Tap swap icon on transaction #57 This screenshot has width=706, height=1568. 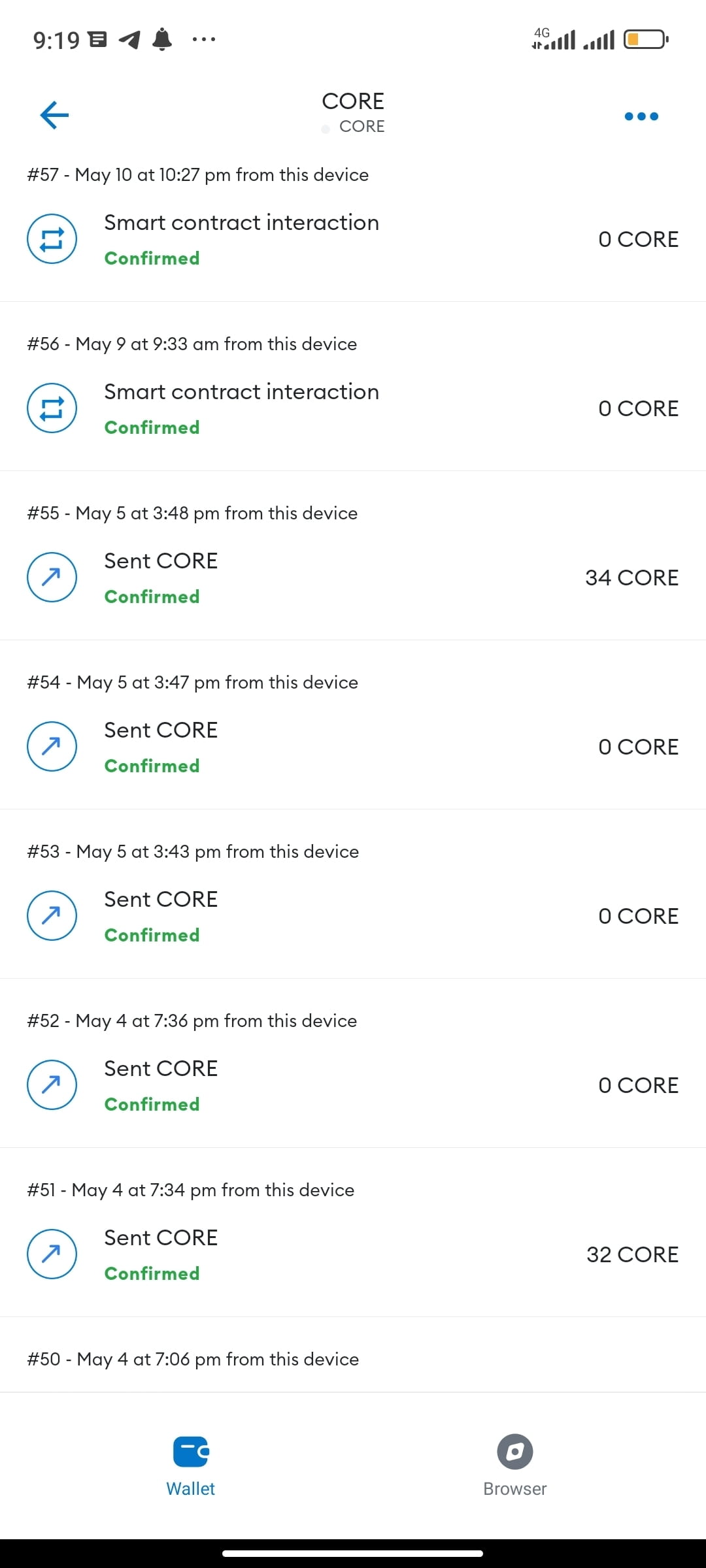pyautogui.click(x=52, y=239)
